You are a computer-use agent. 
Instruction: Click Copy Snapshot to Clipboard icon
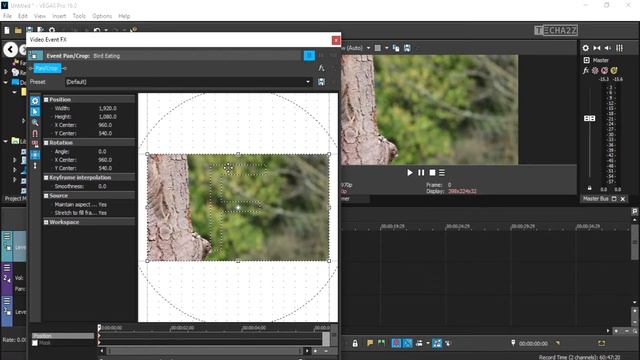tap(396, 48)
